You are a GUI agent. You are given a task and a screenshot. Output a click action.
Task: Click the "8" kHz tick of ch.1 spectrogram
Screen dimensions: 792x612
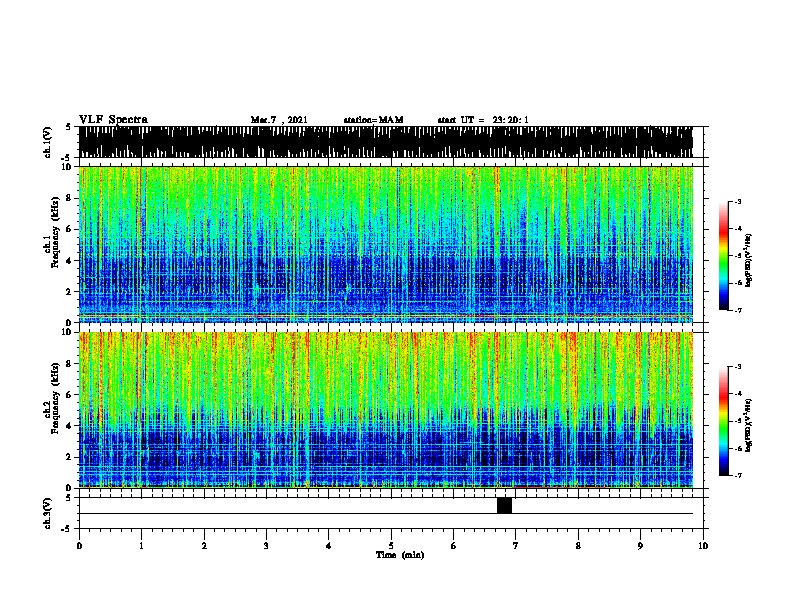(x=70, y=198)
